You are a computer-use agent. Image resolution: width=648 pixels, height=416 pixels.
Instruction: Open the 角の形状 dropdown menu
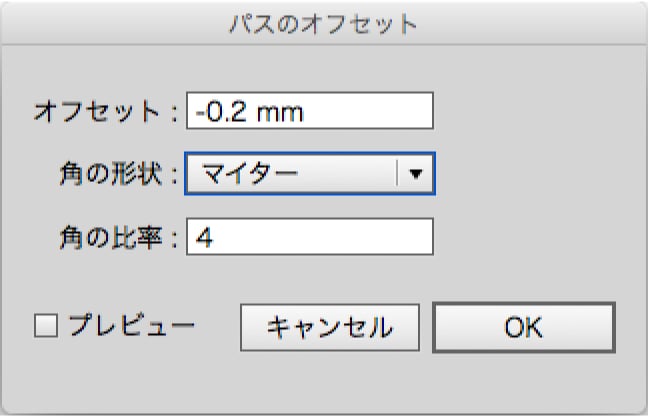click(x=309, y=173)
